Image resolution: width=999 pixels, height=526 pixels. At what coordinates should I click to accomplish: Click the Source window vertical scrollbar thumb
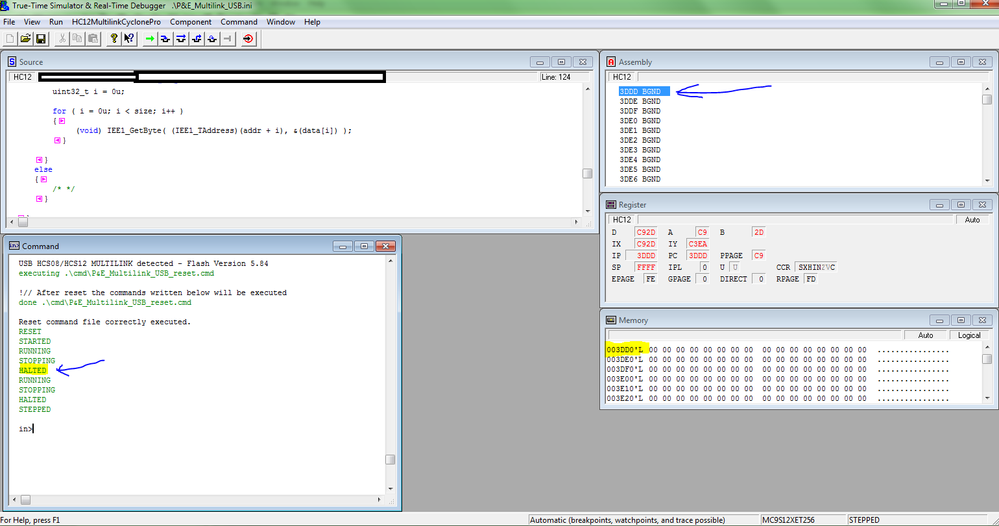coord(587,173)
